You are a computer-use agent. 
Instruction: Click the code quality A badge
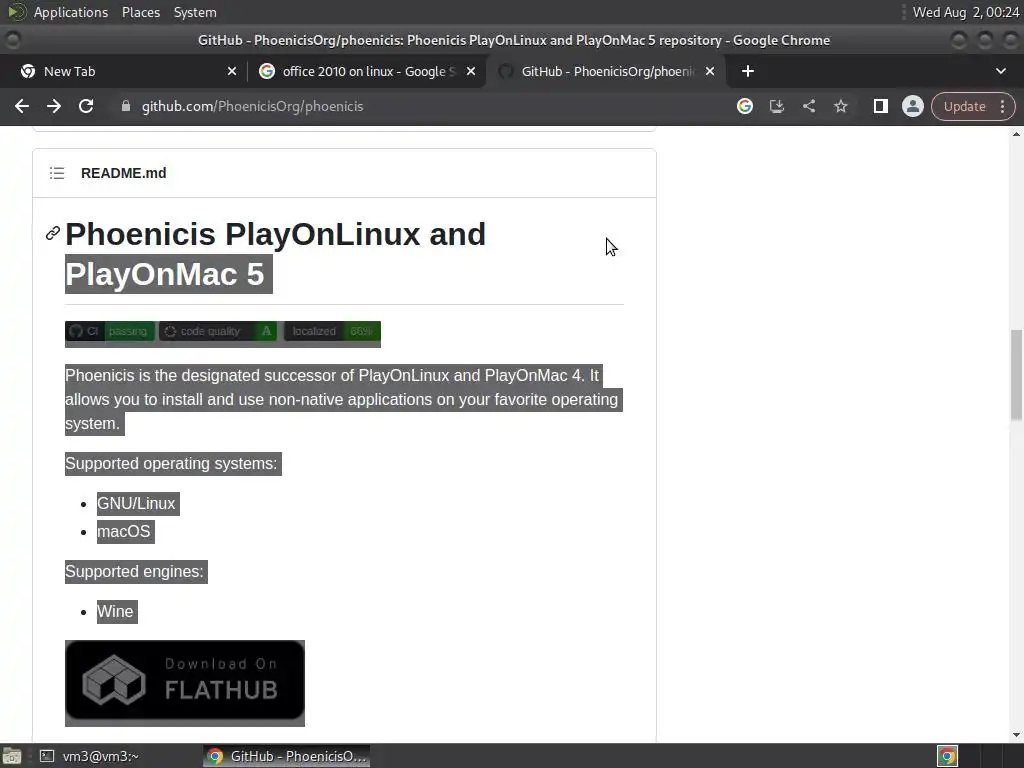[217, 331]
